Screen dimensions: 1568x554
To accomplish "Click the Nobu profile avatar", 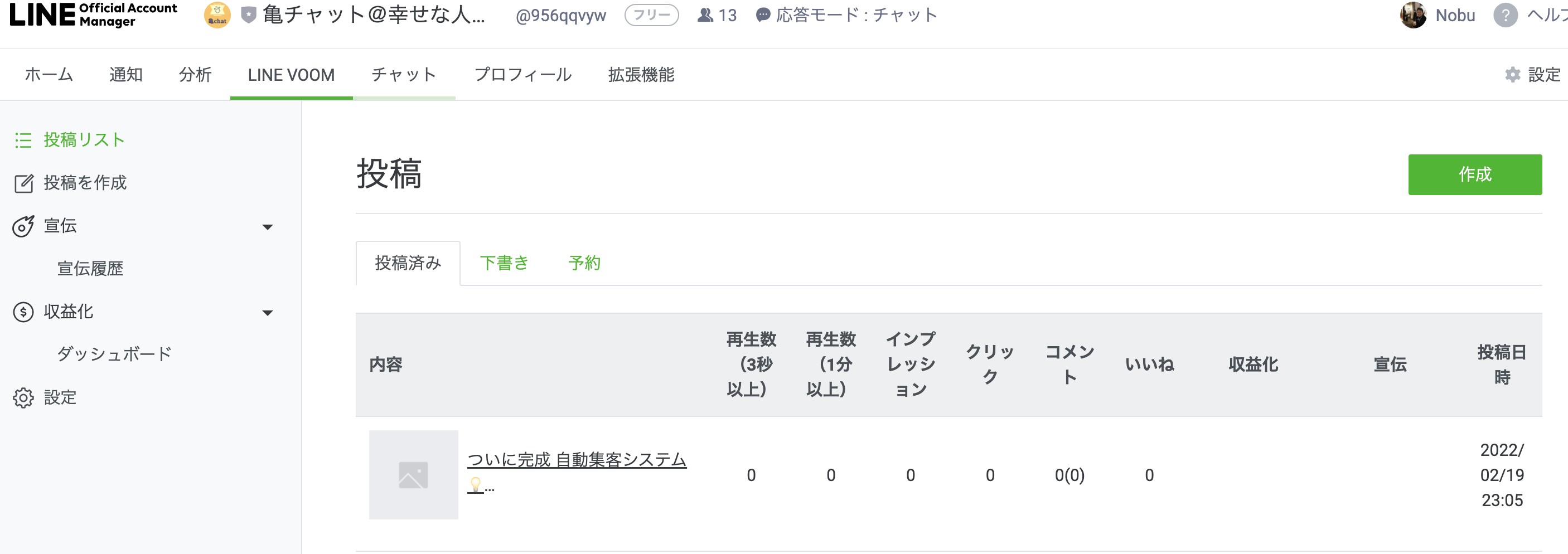I will coord(1413,15).
